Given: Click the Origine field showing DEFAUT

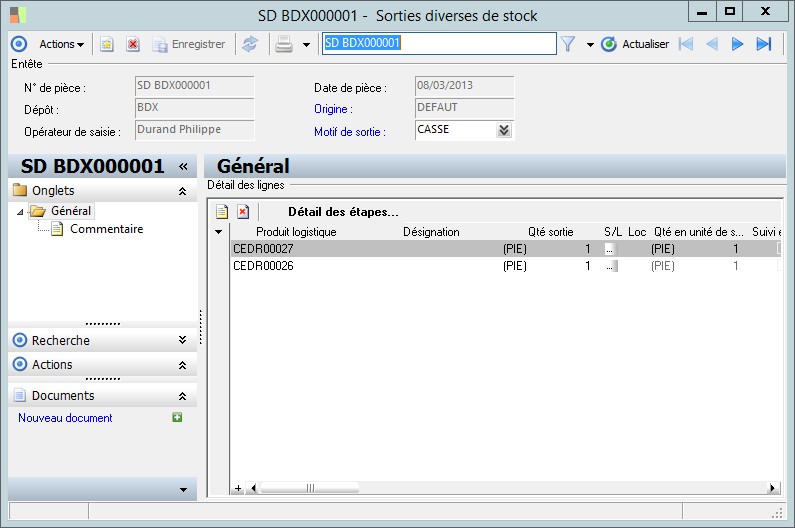Looking at the screenshot, I should [x=464, y=108].
